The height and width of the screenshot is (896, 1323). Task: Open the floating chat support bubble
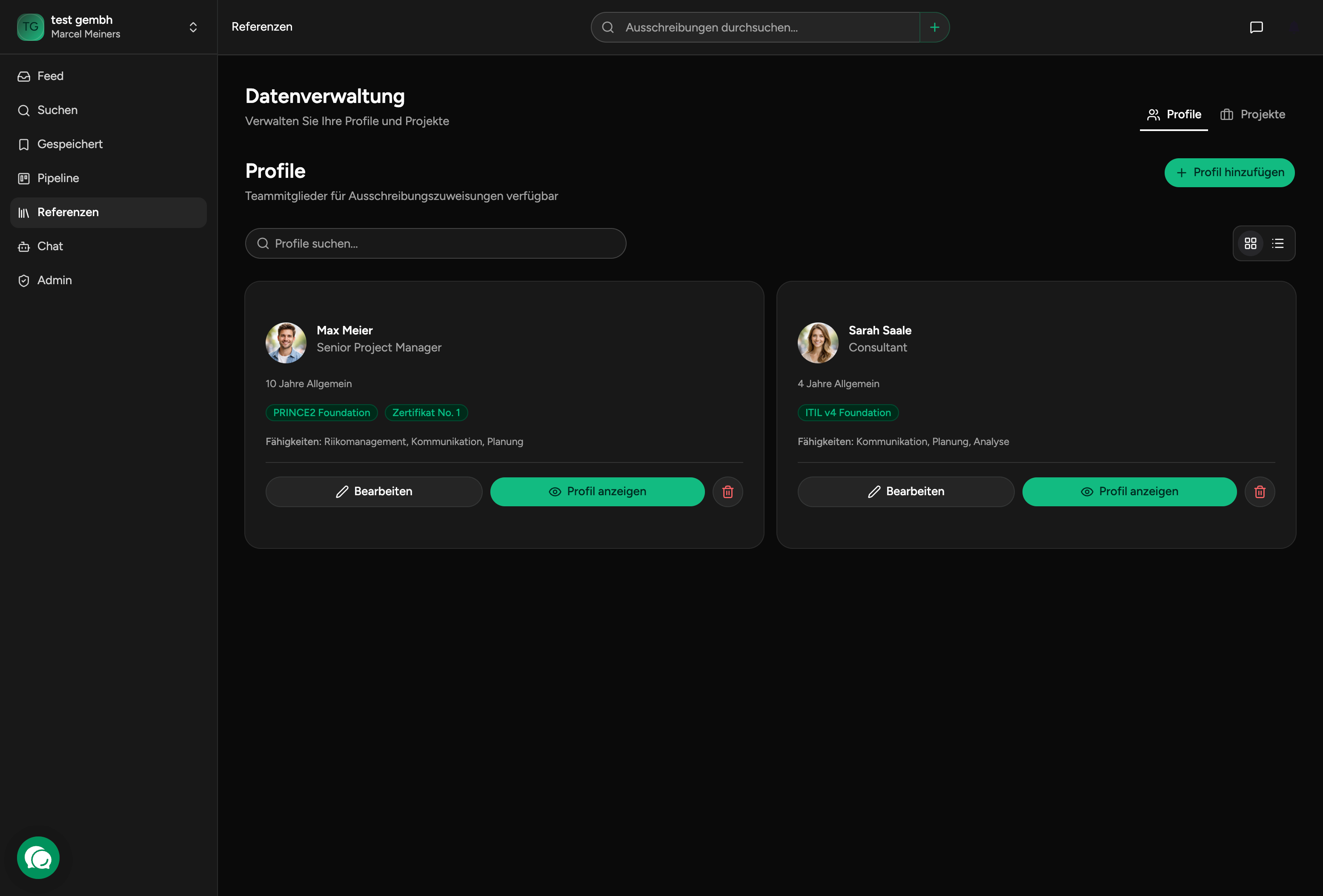(x=38, y=857)
